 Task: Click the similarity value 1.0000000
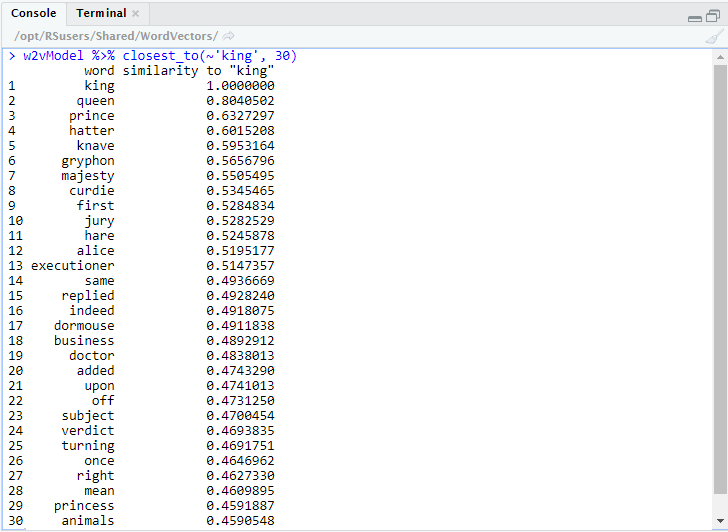tap(240, 86)
